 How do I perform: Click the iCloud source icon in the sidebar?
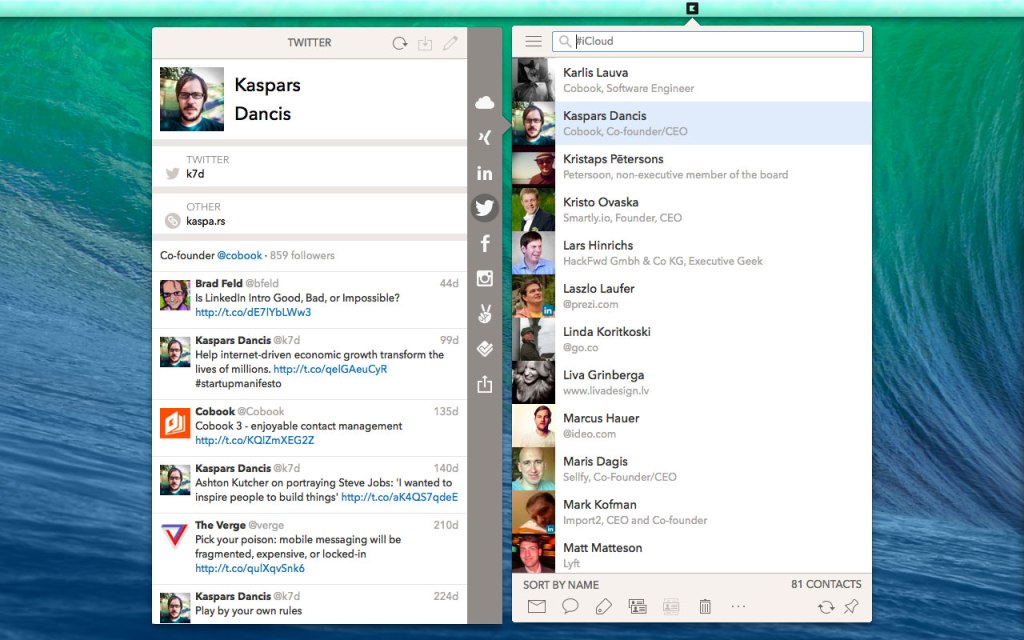coord(485,103)
